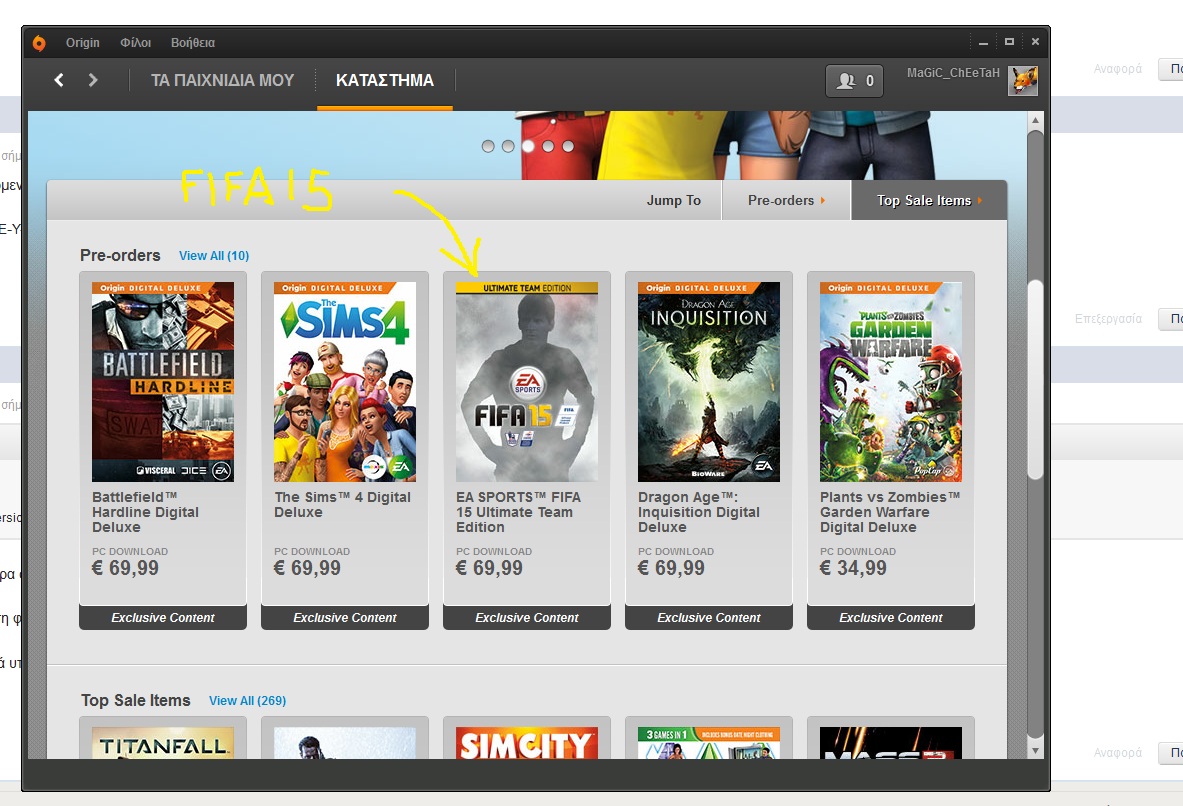Click Επεξεργασία link in background page
The height and width of the screenshot is (806, 1183).
(1108, 319)
